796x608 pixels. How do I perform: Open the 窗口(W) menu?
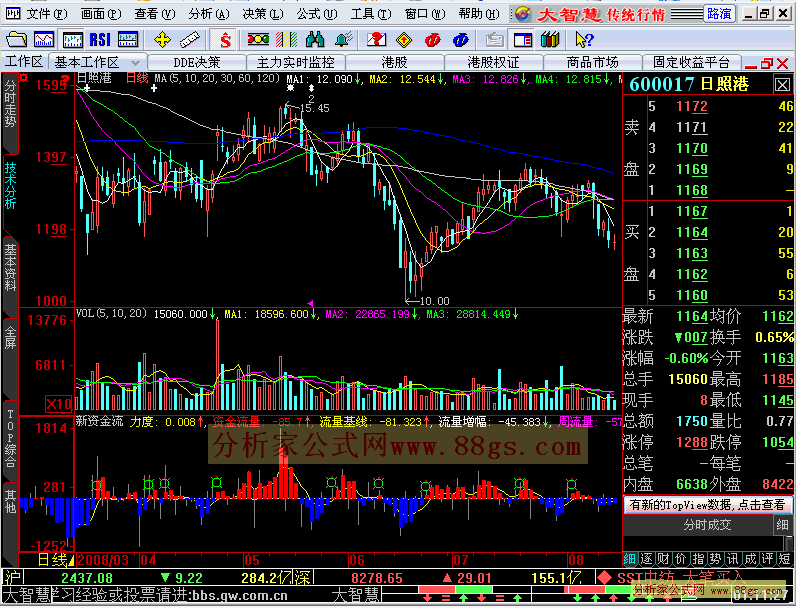(x=425, y=14)
